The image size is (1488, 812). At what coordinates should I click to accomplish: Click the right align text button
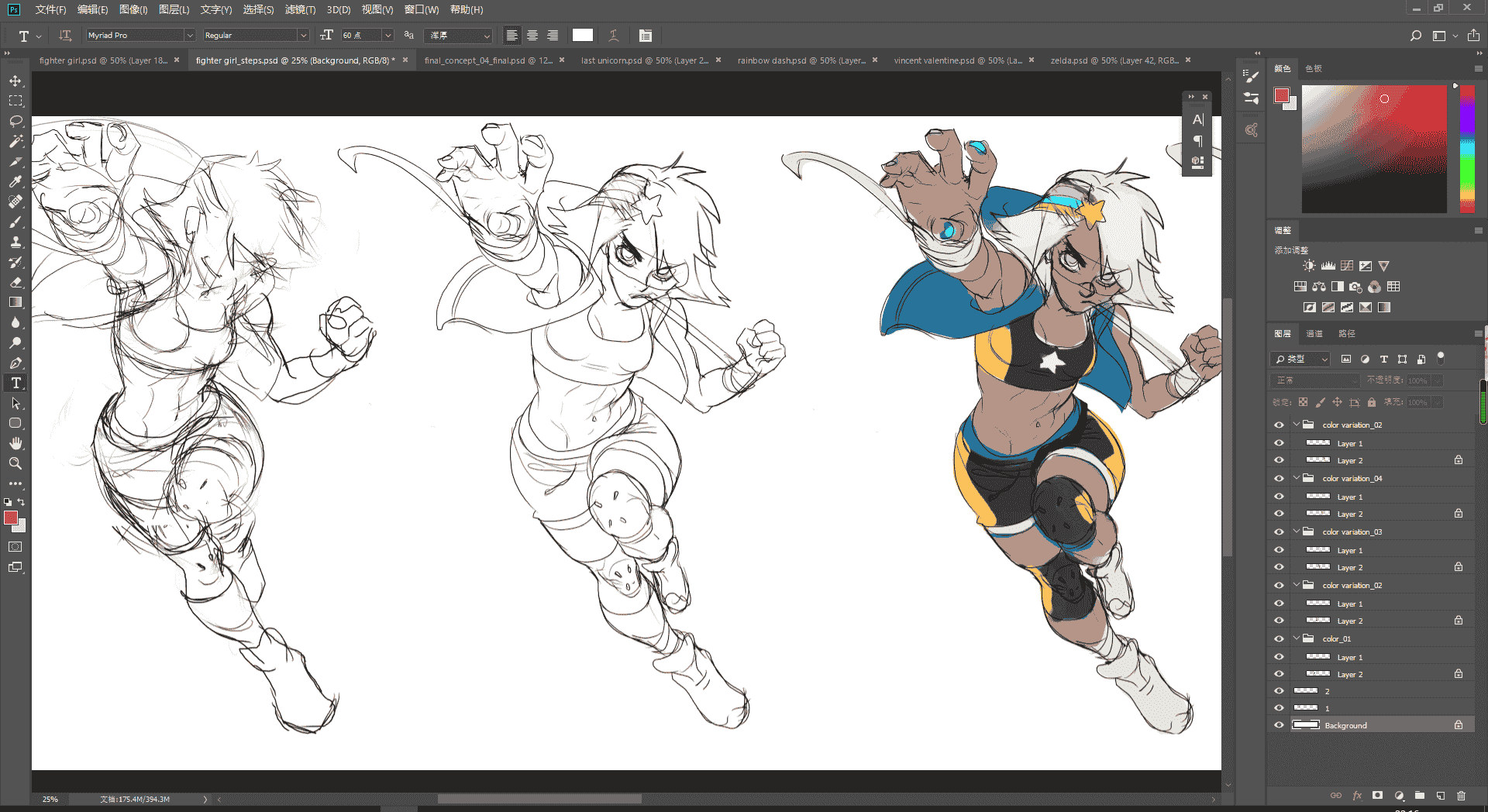[x=553, y=36]
